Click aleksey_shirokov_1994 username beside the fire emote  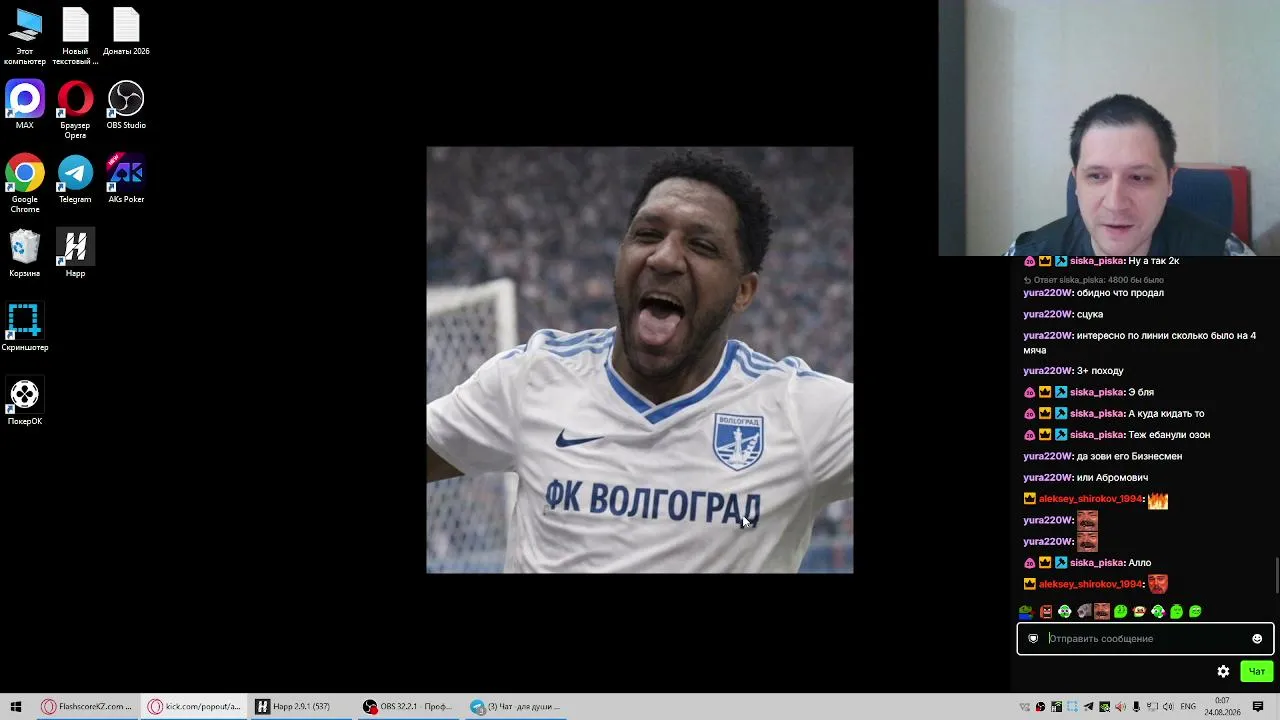(1090, 499)
